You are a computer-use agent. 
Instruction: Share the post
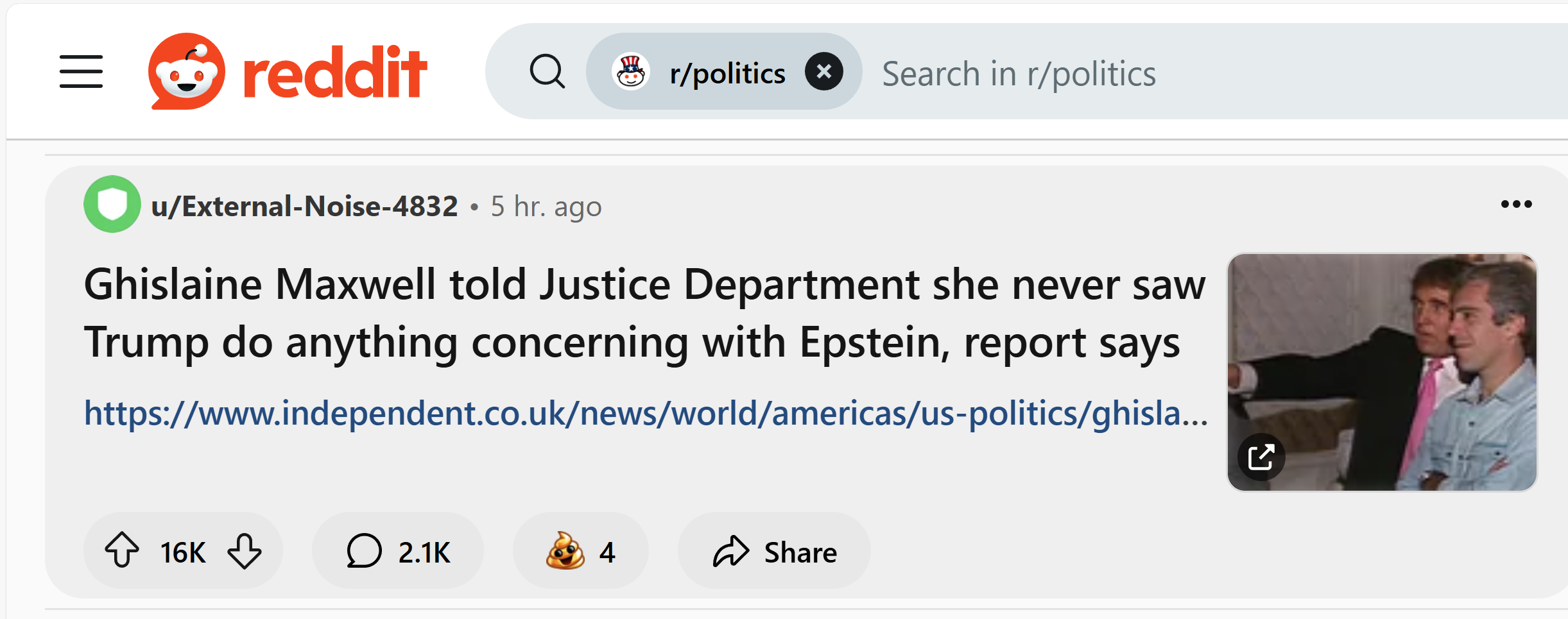[774, 551]
